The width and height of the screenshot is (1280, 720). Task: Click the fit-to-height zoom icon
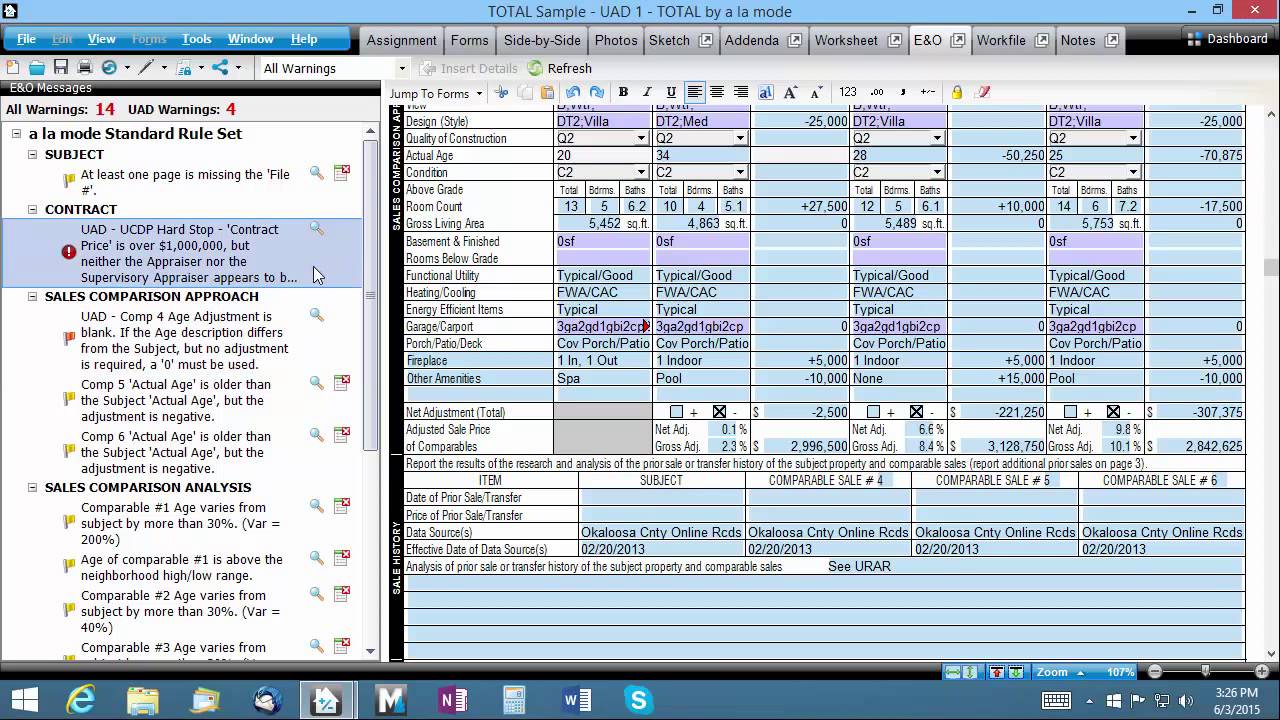coord(970,672)
